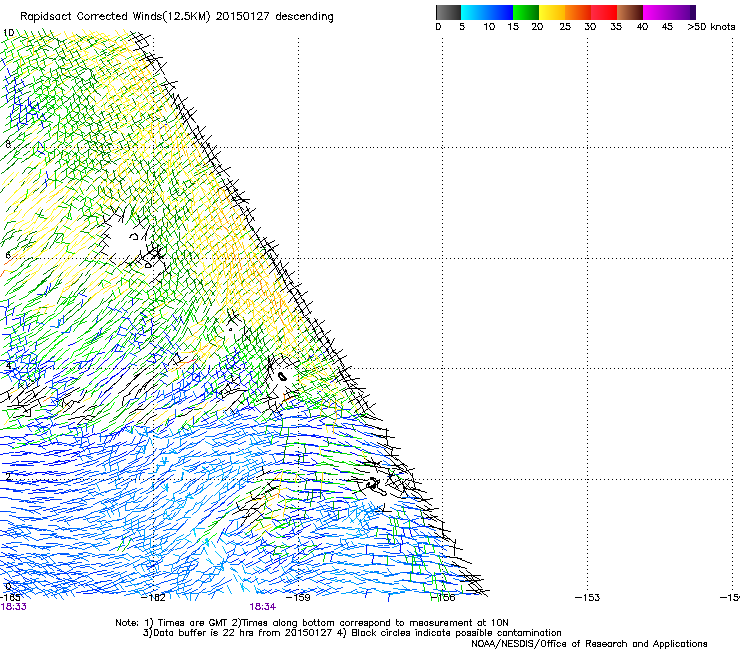Click the '45' label under the color bar

click(x=667, y=27)
